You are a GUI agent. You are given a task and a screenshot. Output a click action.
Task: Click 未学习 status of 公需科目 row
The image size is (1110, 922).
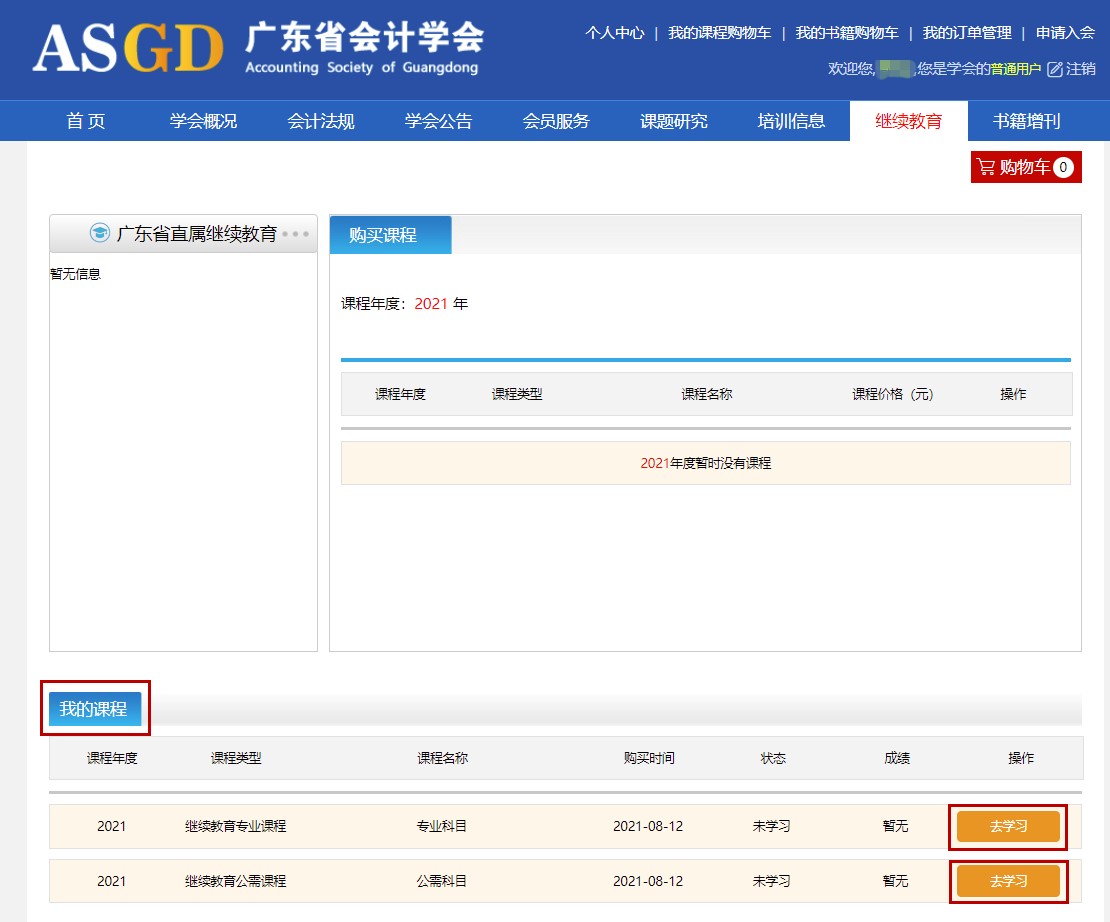771,881
